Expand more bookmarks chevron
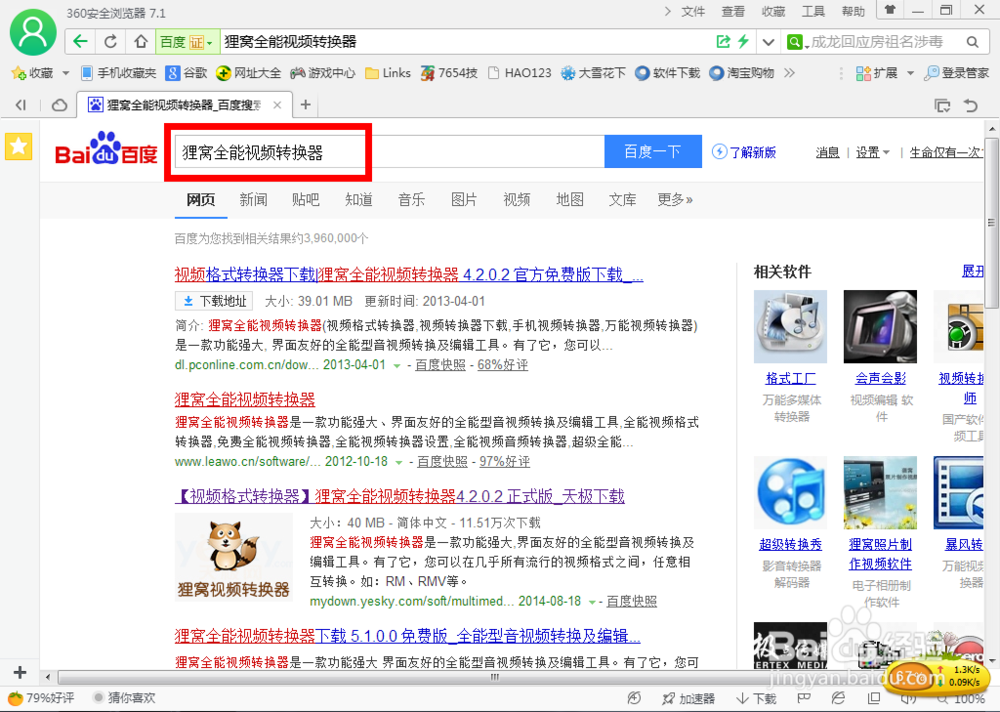The image size is (1000, 712). (790, 73)
